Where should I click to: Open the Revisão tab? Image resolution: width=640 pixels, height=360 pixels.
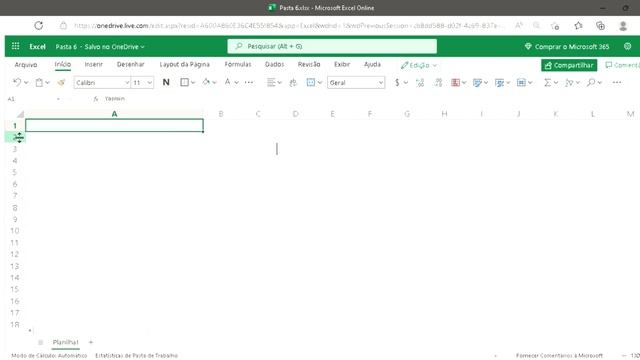click(309, 64)
